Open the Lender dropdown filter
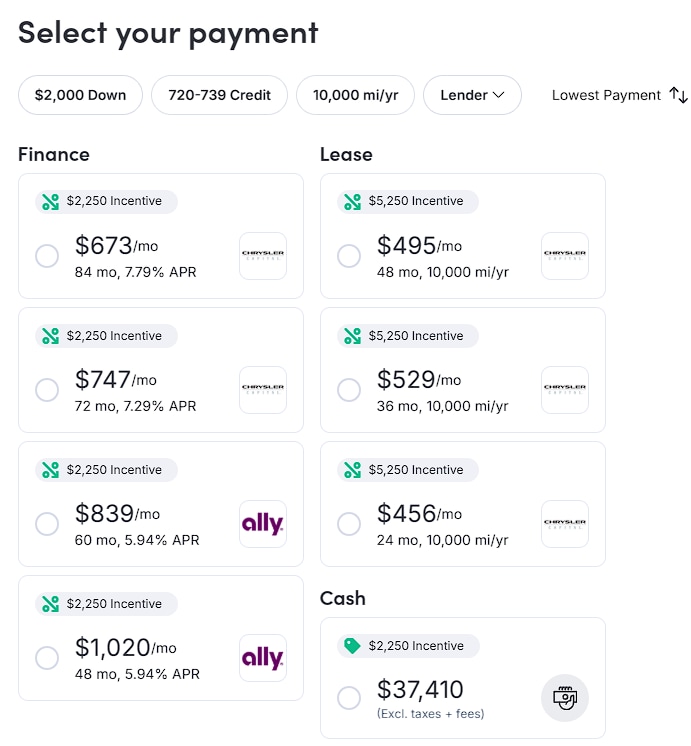 (x=472, y=95)
